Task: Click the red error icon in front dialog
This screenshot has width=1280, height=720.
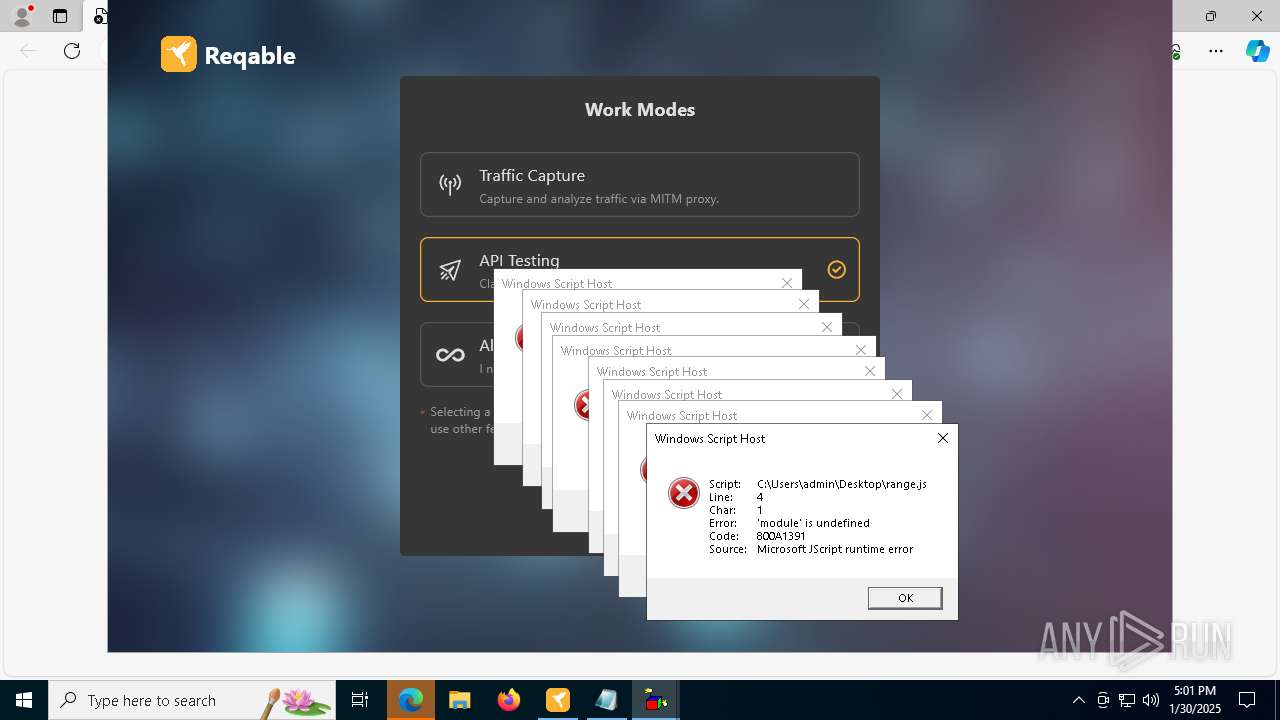Action: pyautogui.click(x=683, y=492)
